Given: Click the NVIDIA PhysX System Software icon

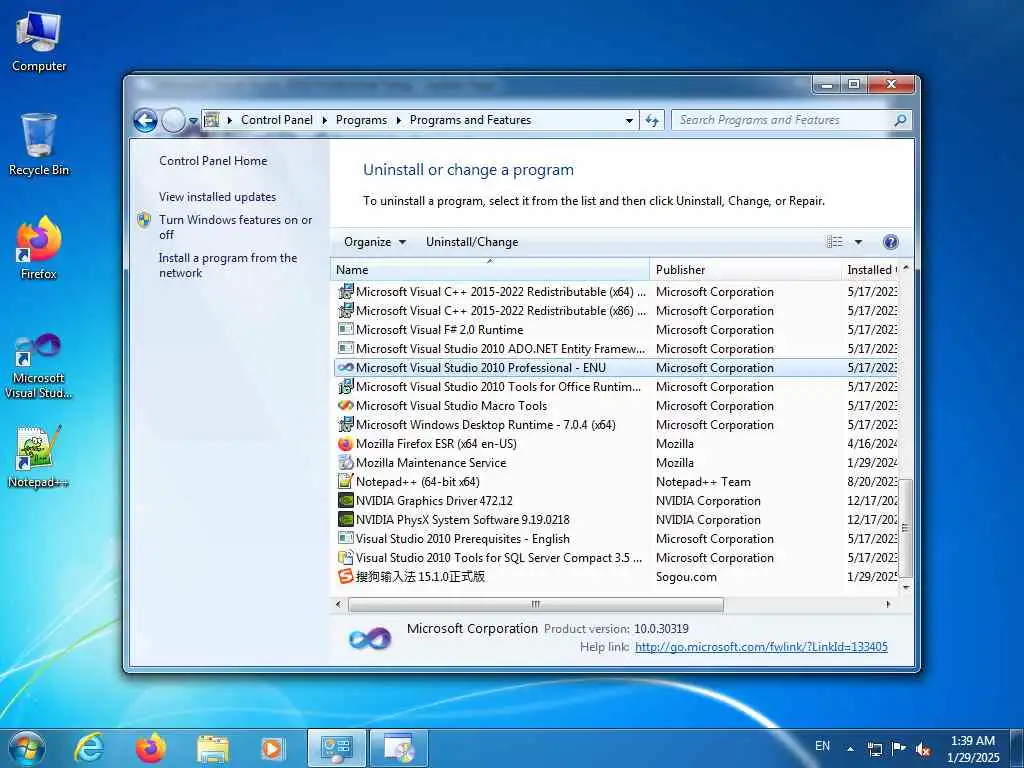Looking at the screenshot, I should [345, 520].
